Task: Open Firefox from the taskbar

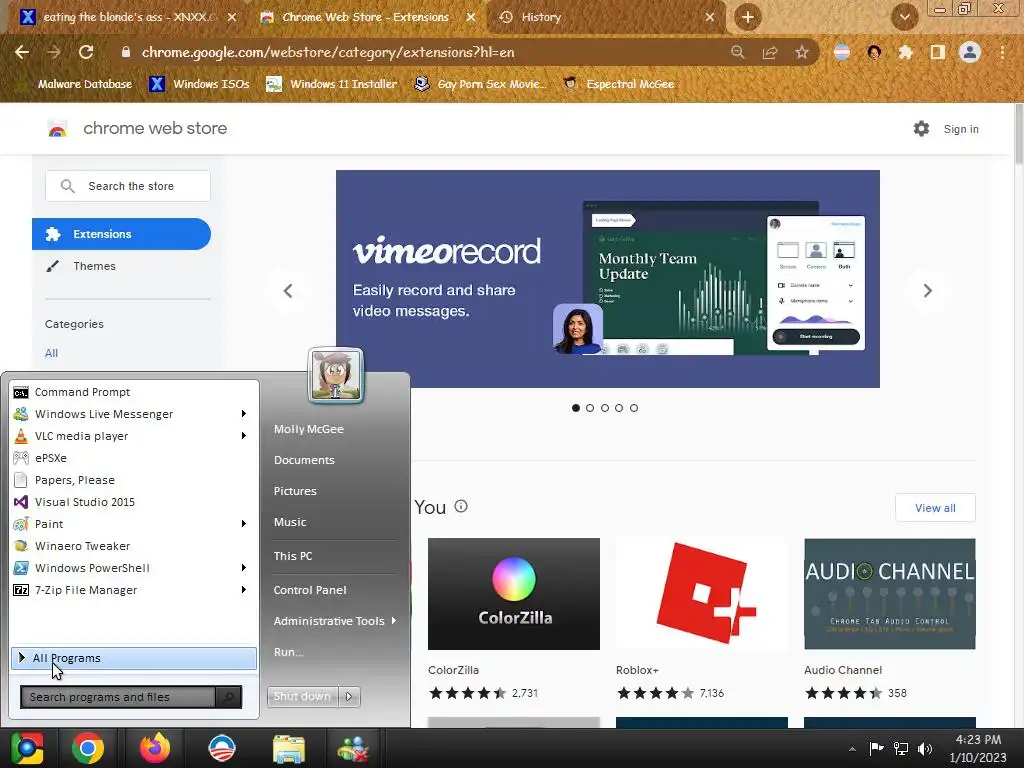Action: (x=155, y=748)
